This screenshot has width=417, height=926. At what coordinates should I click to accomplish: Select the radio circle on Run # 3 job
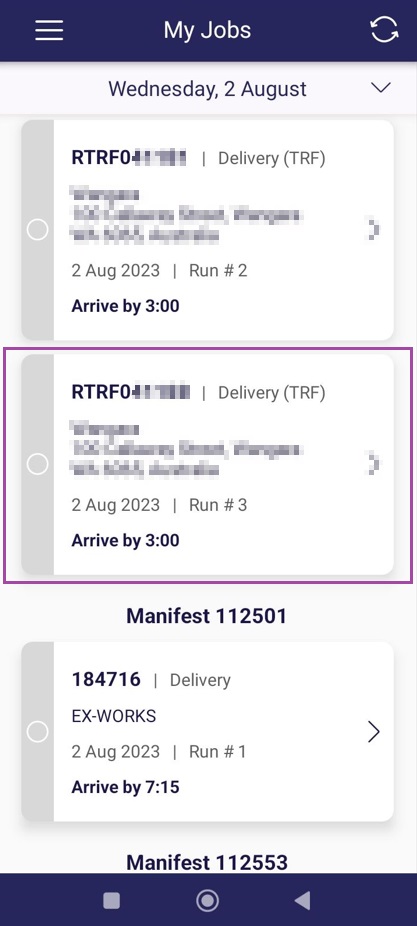point(38,464)
